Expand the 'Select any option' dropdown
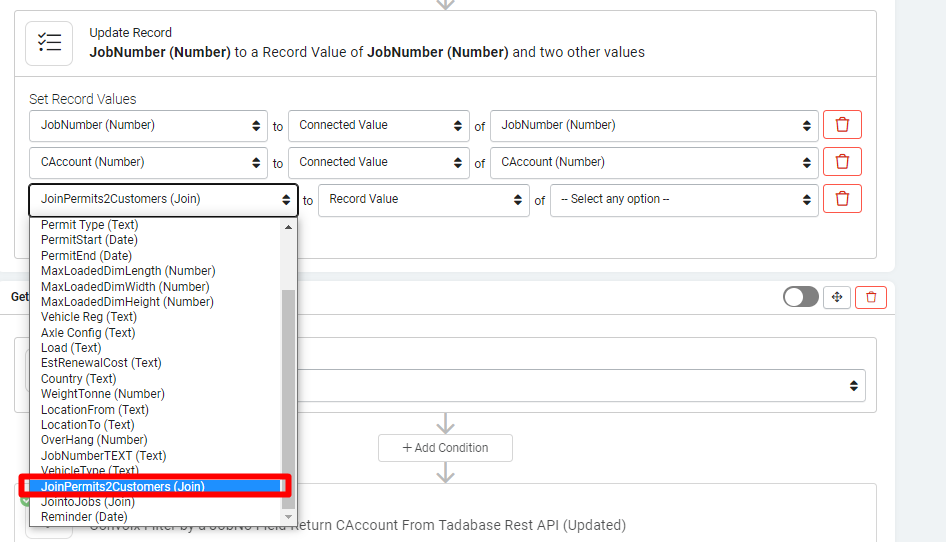This screenshot has height=542, width=946. [684, 199]
